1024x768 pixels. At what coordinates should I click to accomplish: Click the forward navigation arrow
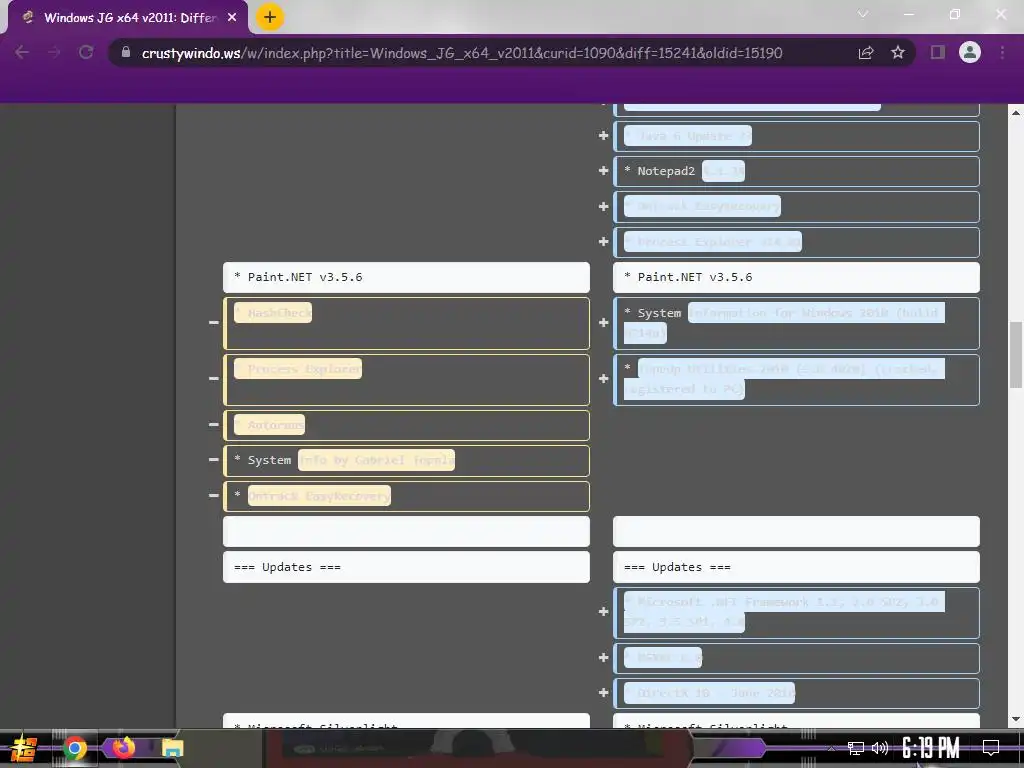click(x=54, y=52)
